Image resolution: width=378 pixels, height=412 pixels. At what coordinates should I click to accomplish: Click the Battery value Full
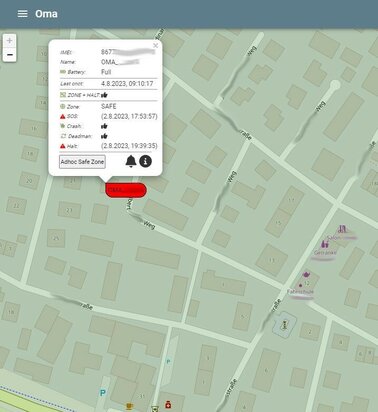pyautogui.click(x=106, y=72)
